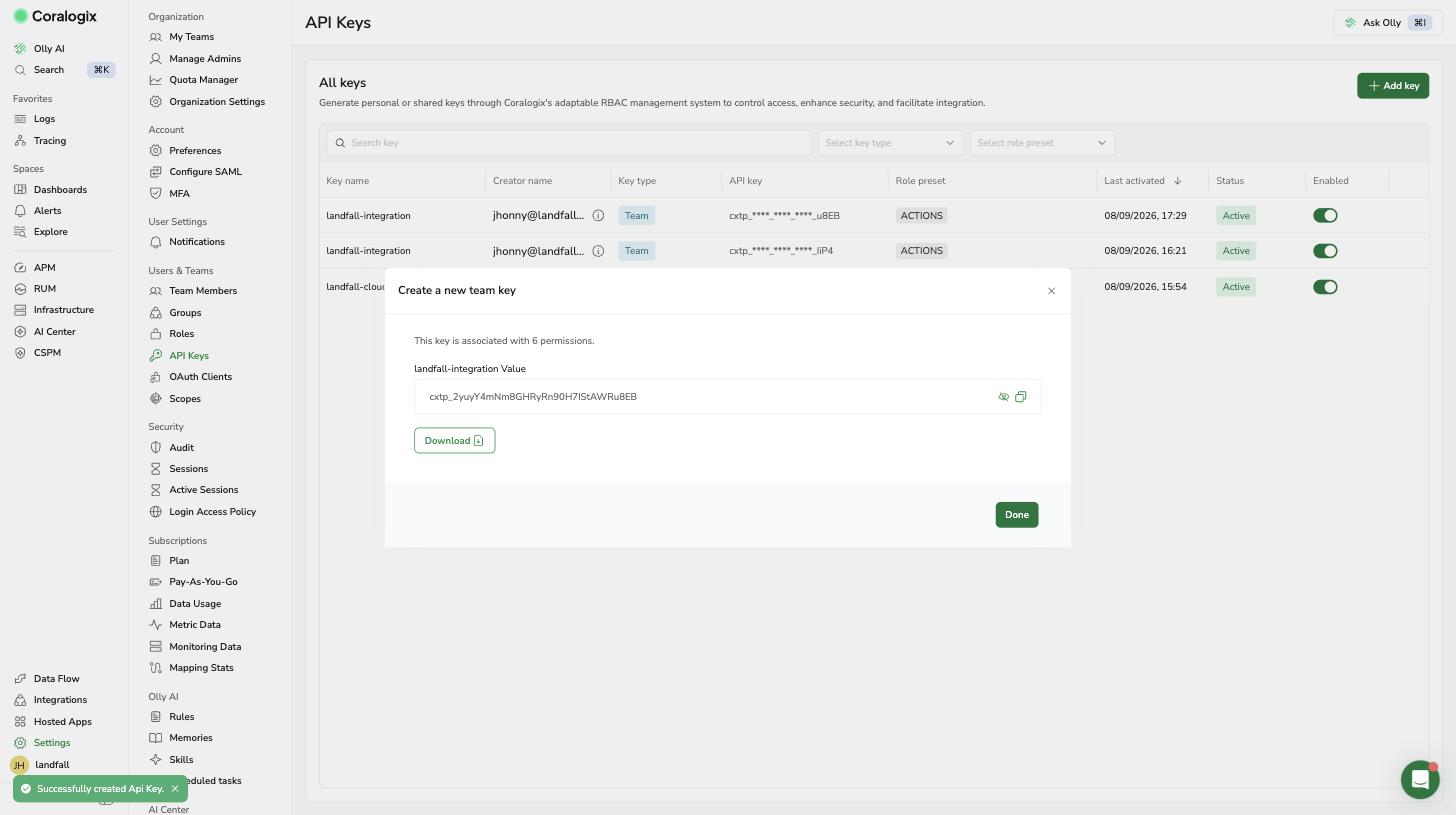Open the Select key type dropdown
Image resolution: width=1456 pixels, height=815 pixels.
pos(890,143)
